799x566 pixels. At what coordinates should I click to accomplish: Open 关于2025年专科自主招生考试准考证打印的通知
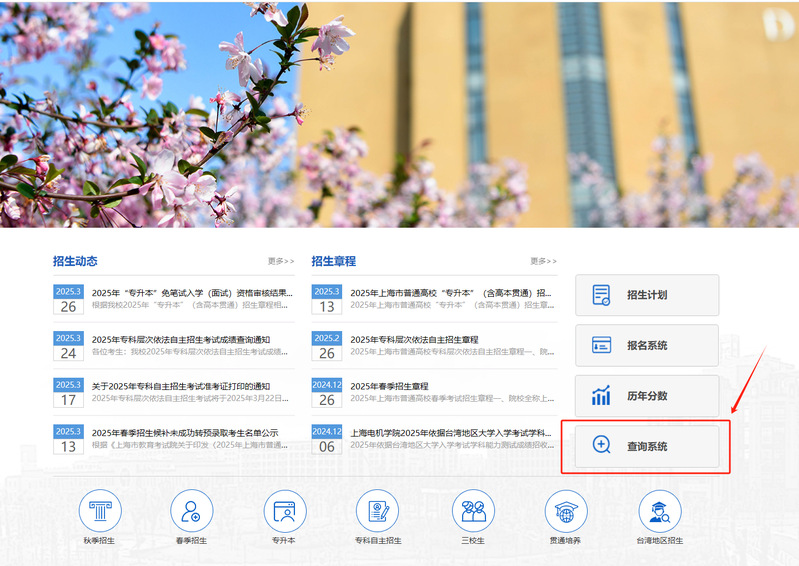coord(181,386)
